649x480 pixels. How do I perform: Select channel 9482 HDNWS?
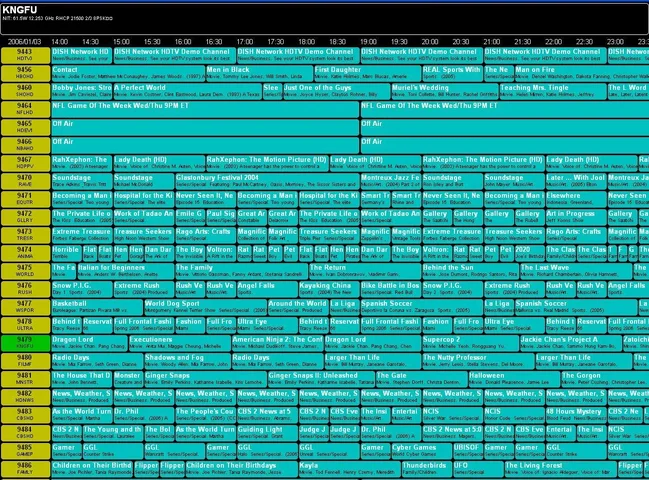tap(25, 397)
